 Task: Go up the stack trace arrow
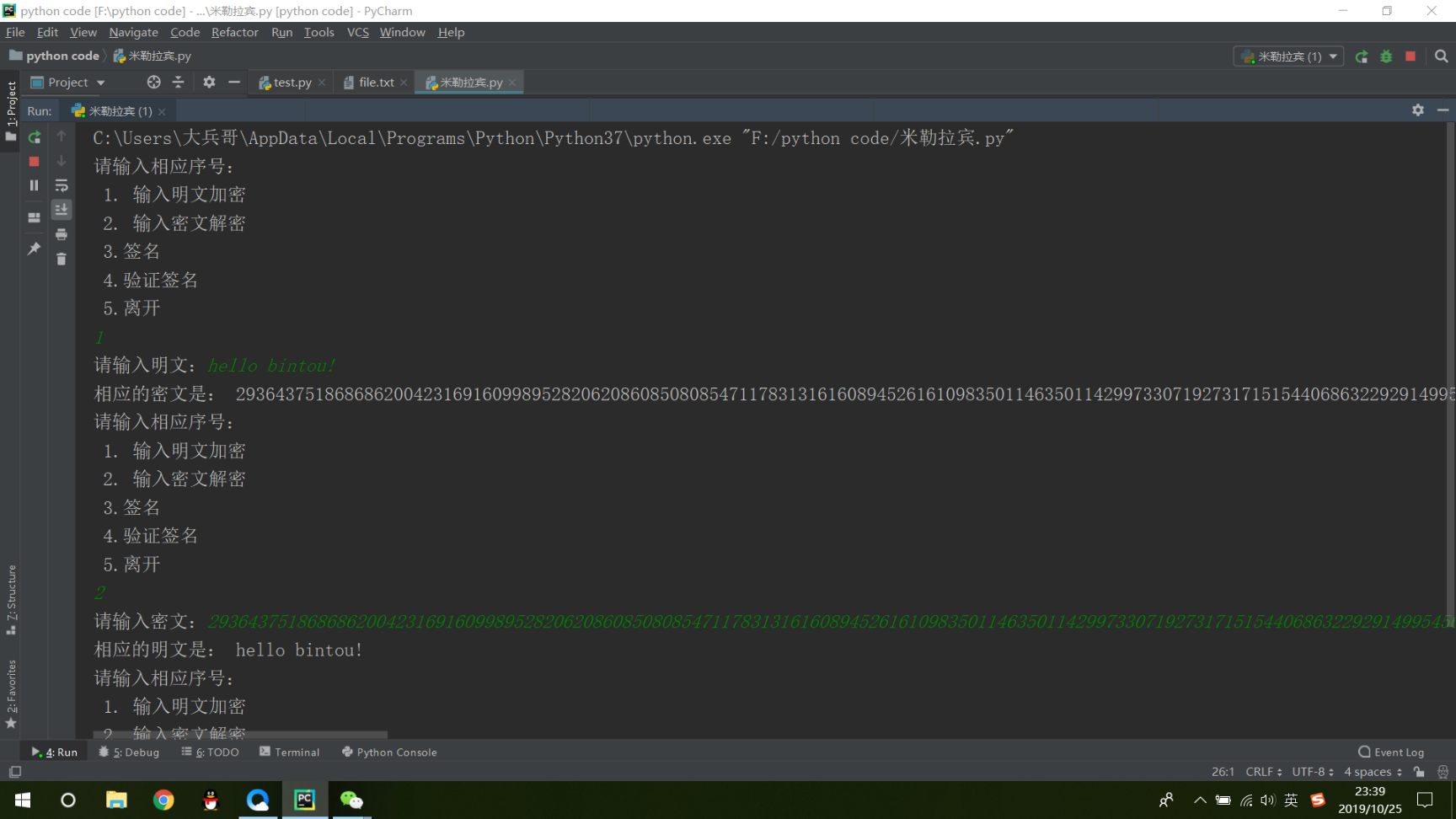tap(62, 136)
